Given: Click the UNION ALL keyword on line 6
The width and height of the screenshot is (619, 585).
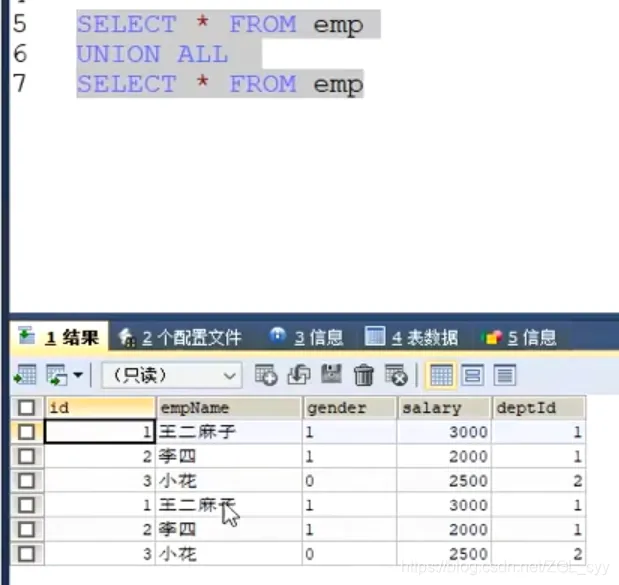Looking at the screenshot, I should [x=152, y=54].
